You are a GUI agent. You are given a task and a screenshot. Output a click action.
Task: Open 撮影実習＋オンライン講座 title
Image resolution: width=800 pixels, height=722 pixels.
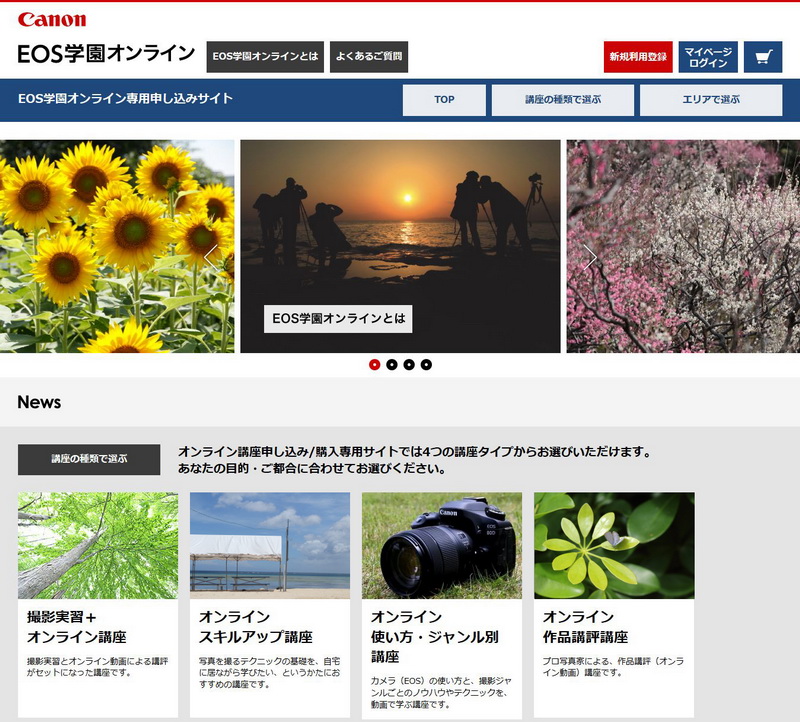tap(77, 627)
